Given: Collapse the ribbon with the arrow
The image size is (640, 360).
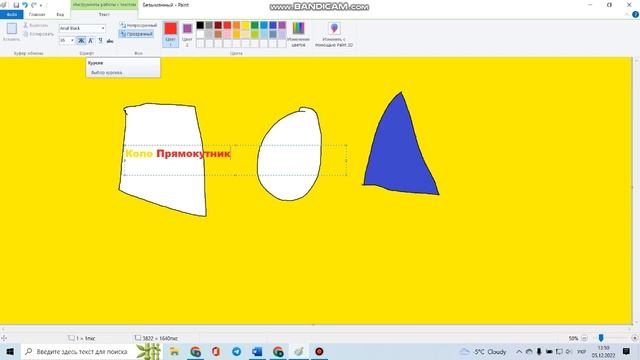Looking at the screenshot, I should [x=627, y=14].
